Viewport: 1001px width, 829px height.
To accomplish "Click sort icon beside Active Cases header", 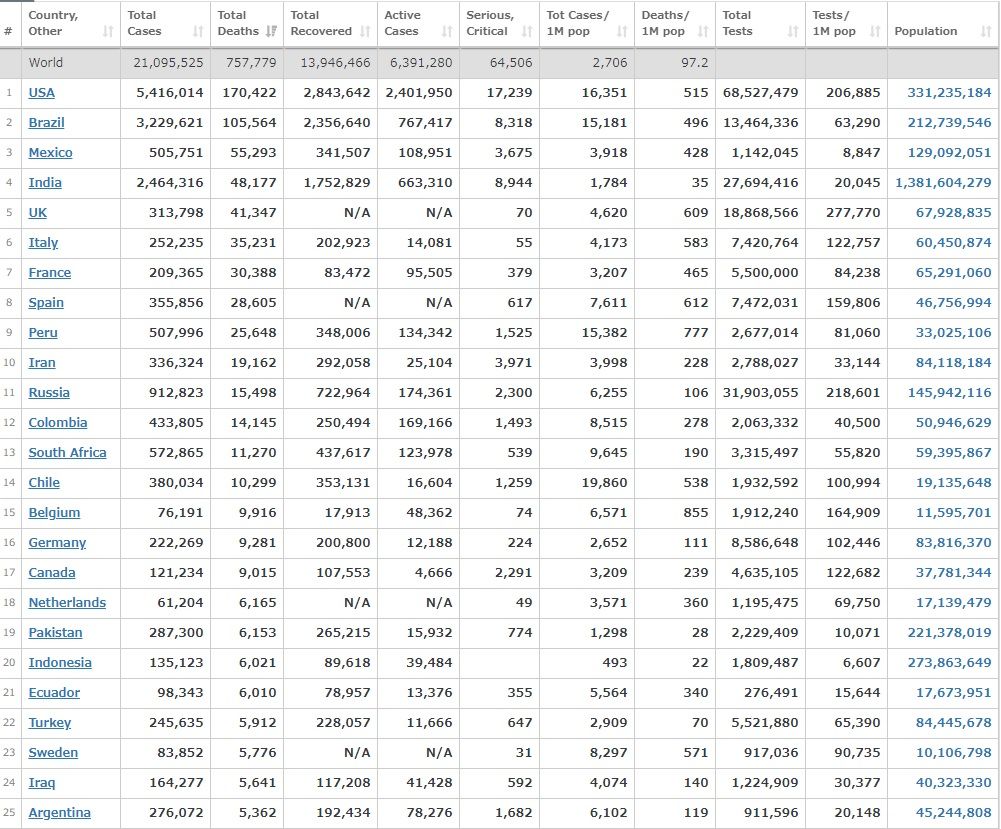I will pos(446,32).
